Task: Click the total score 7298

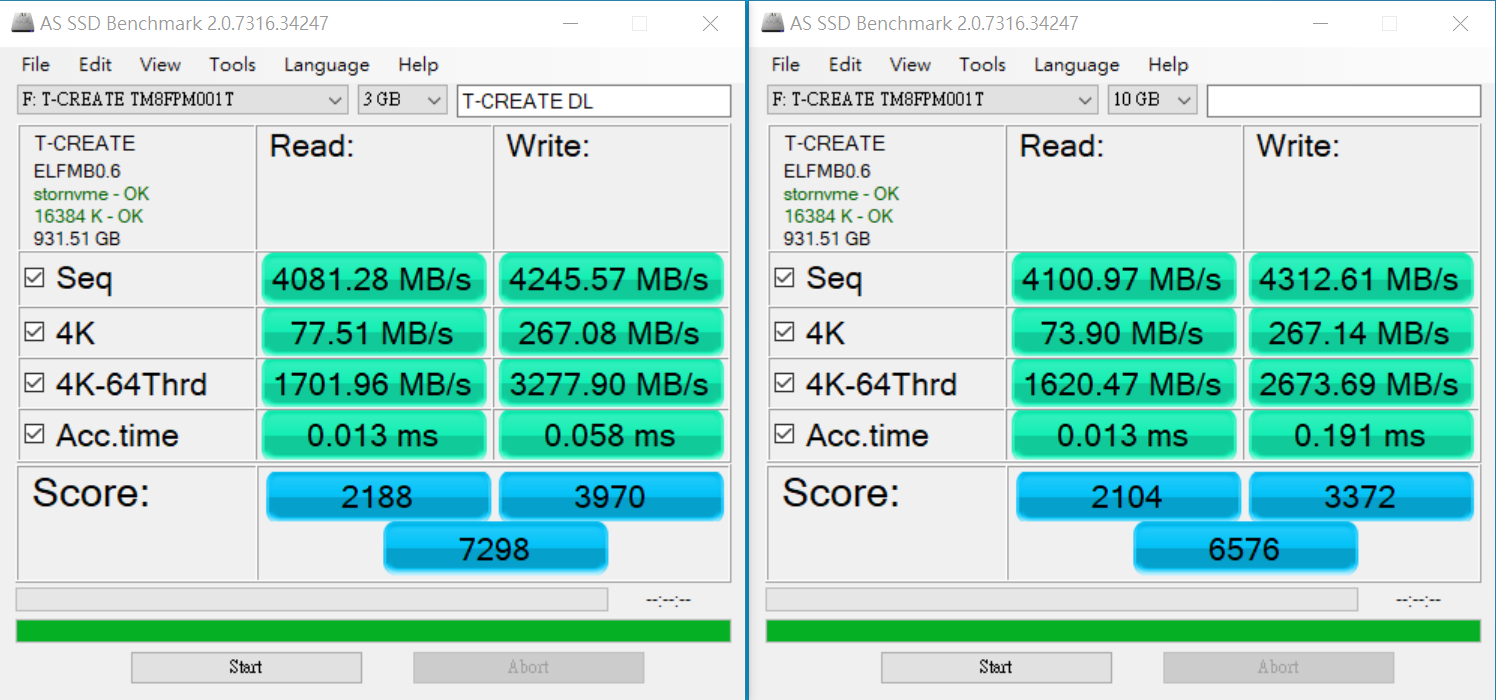Action: (496, 547)
